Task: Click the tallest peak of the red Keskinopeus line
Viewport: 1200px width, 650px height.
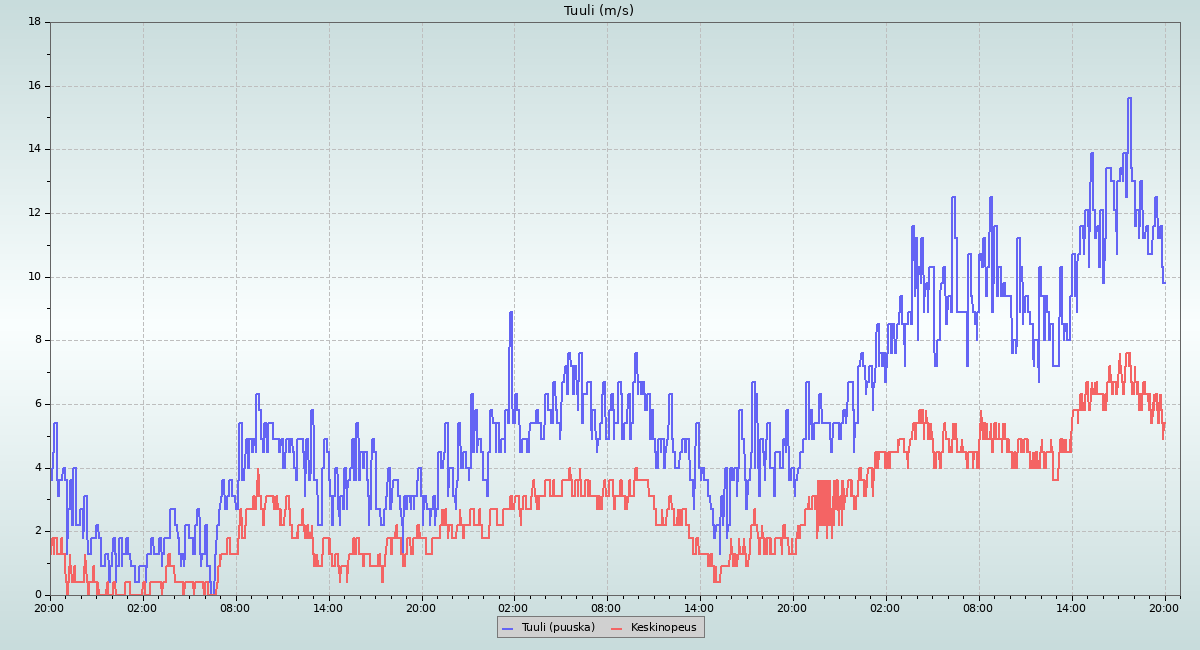Action: click(1127, 354)
